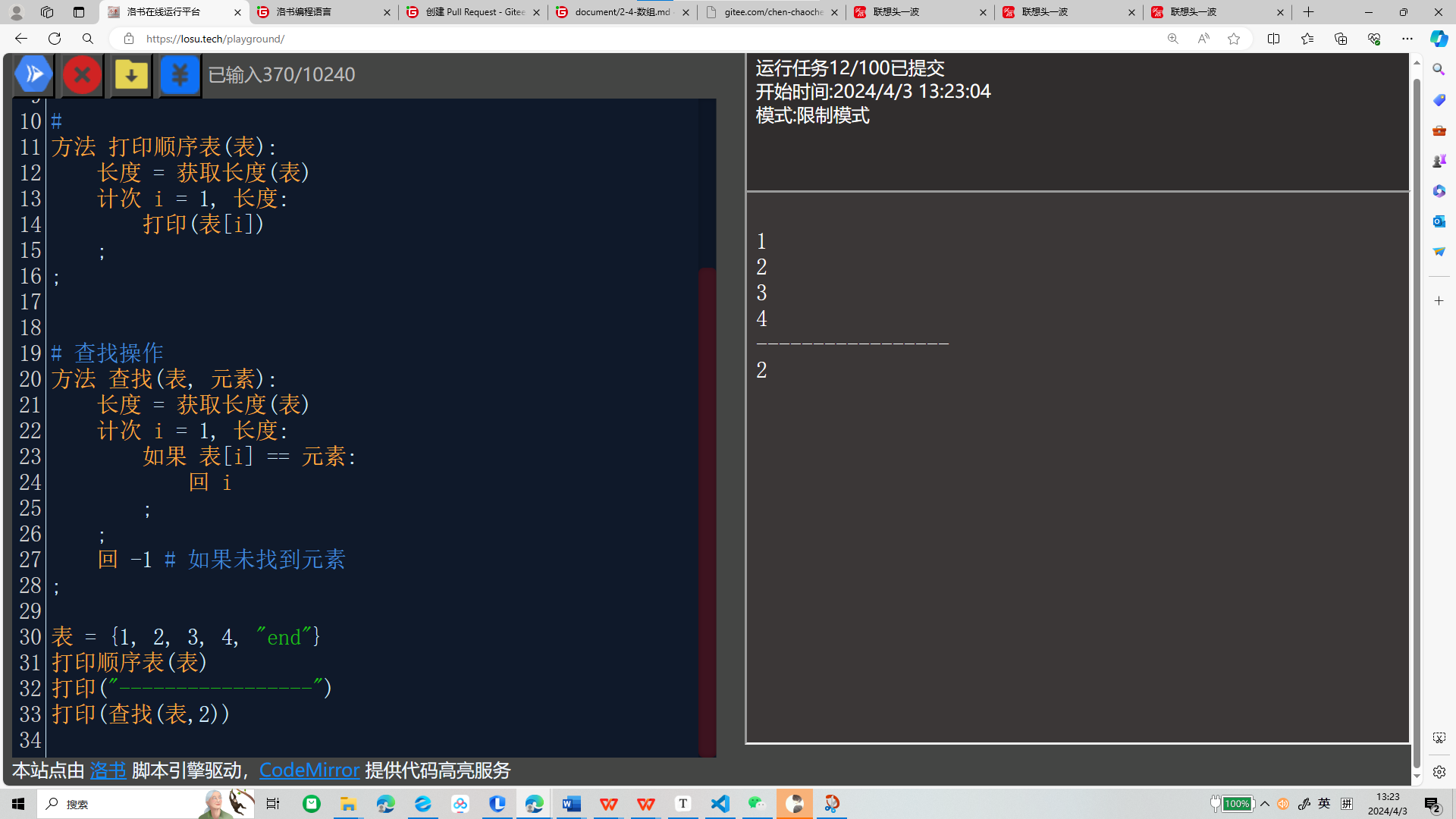The image size is (1456, 819).
Task: Open the browser profile avatar
Action: 16,12
